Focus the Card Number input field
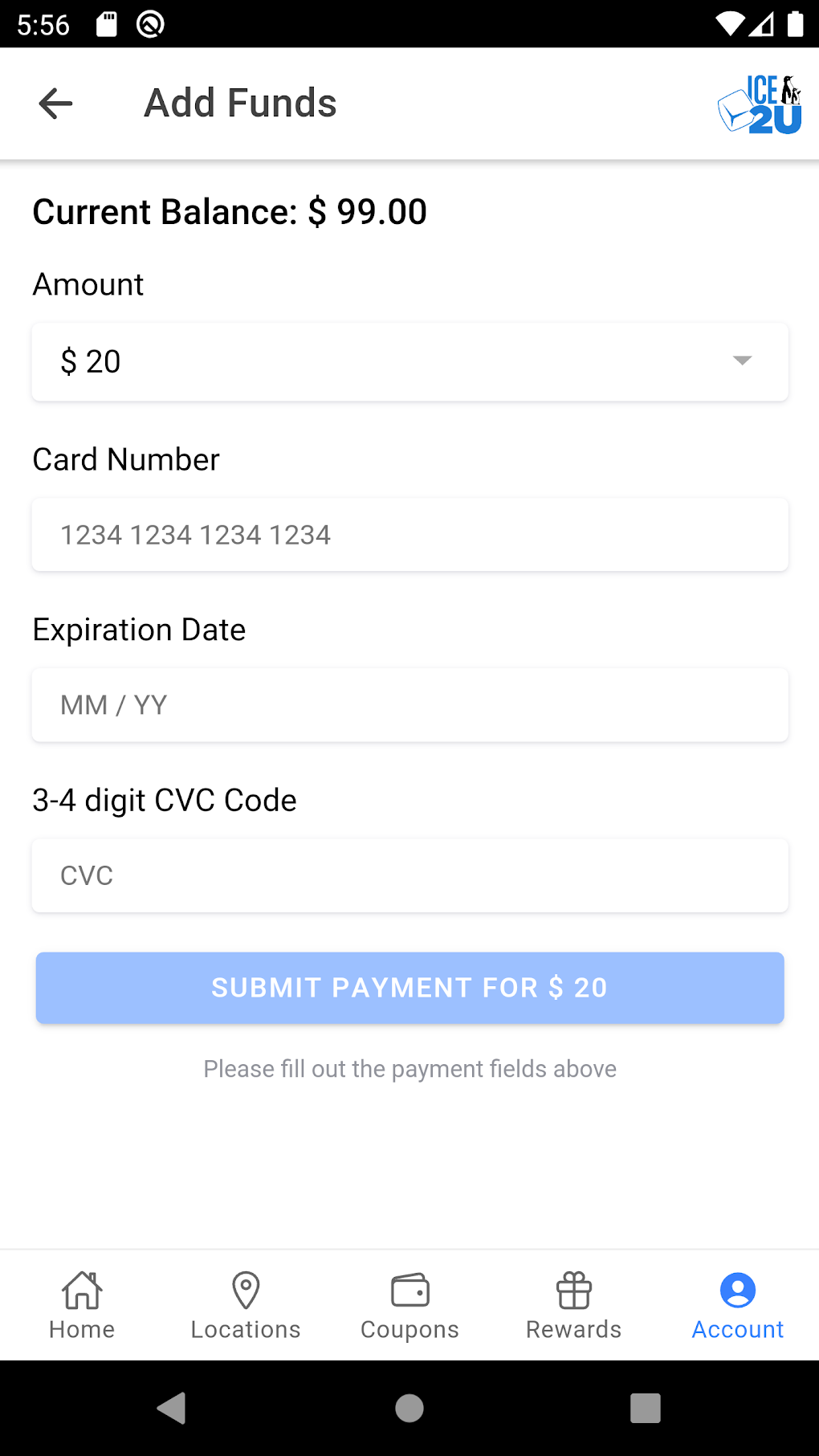The width and height of the screenshot is (819, 1456). (409, 535)
